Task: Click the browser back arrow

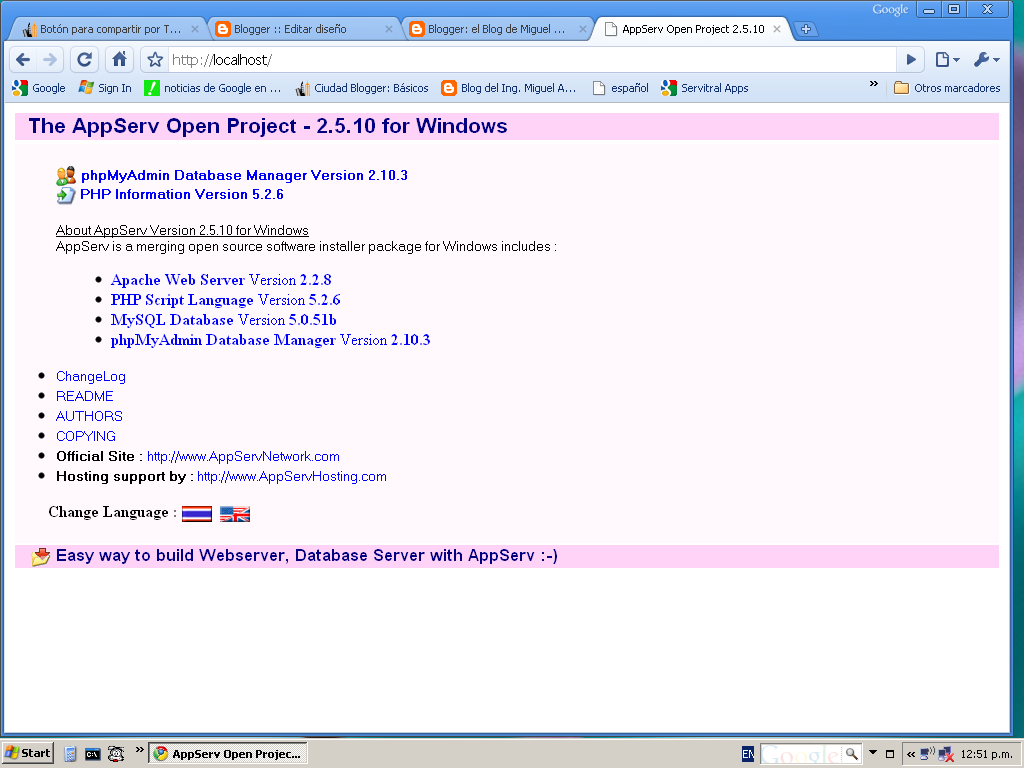Action: (24, 60)
